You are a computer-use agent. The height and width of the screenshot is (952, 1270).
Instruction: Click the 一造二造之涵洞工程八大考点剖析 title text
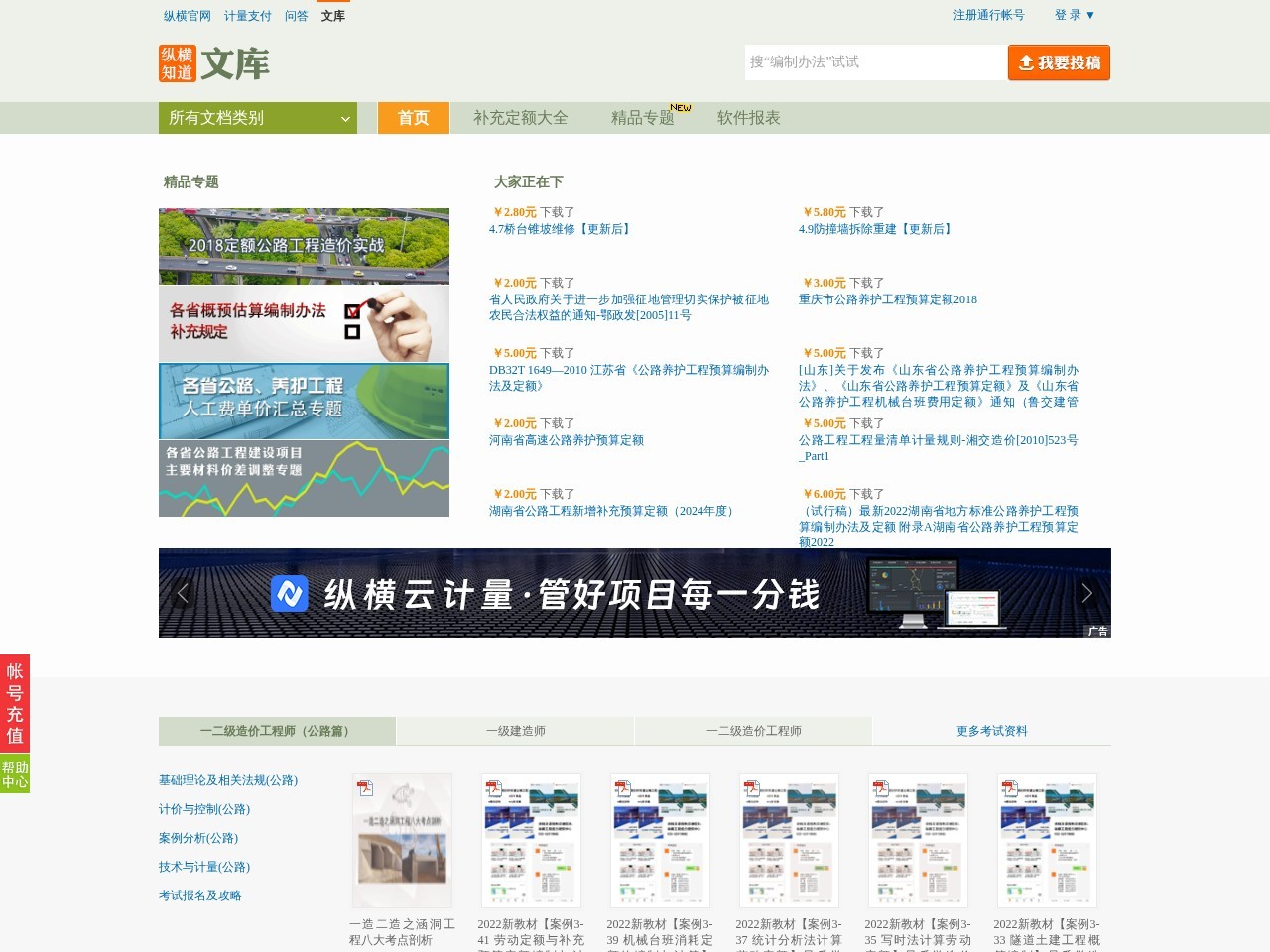(x=402, y=932)
